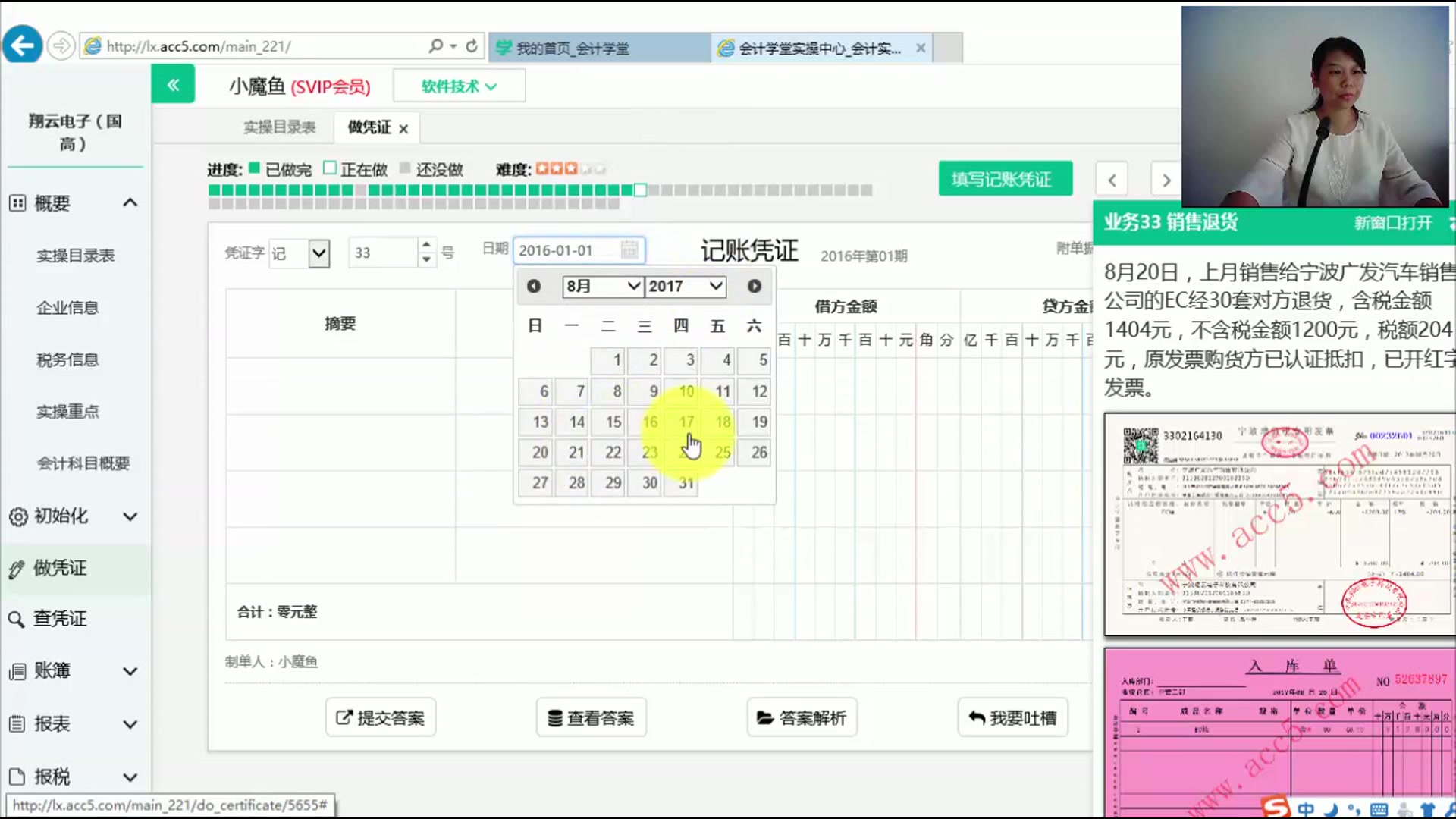Open the month dropdown showing 8月
The width and height of the screenshot is (1456, 819).
point(603,286)
